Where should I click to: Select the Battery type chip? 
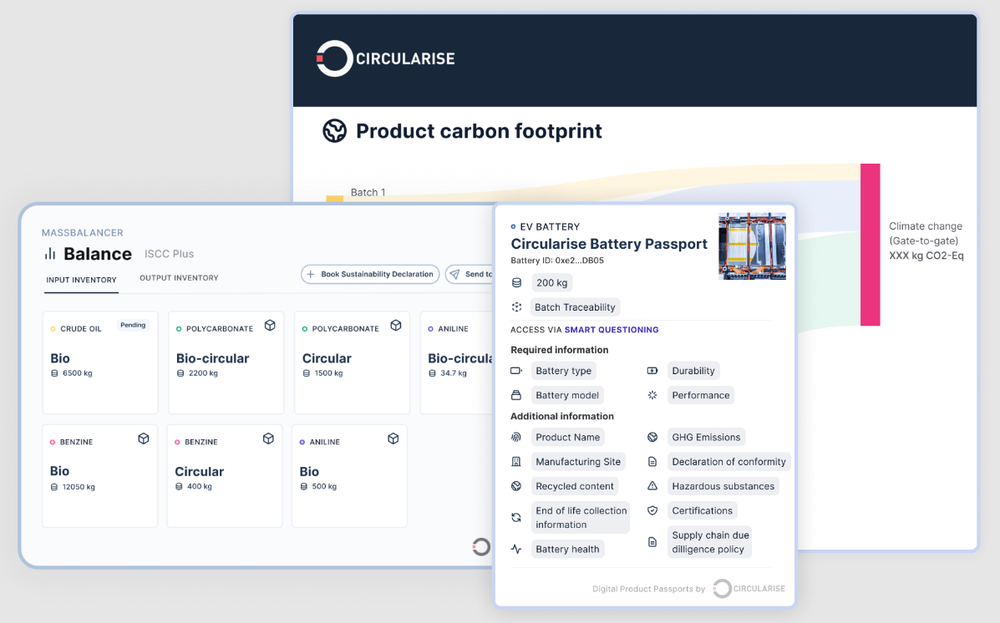pos(563,370)
